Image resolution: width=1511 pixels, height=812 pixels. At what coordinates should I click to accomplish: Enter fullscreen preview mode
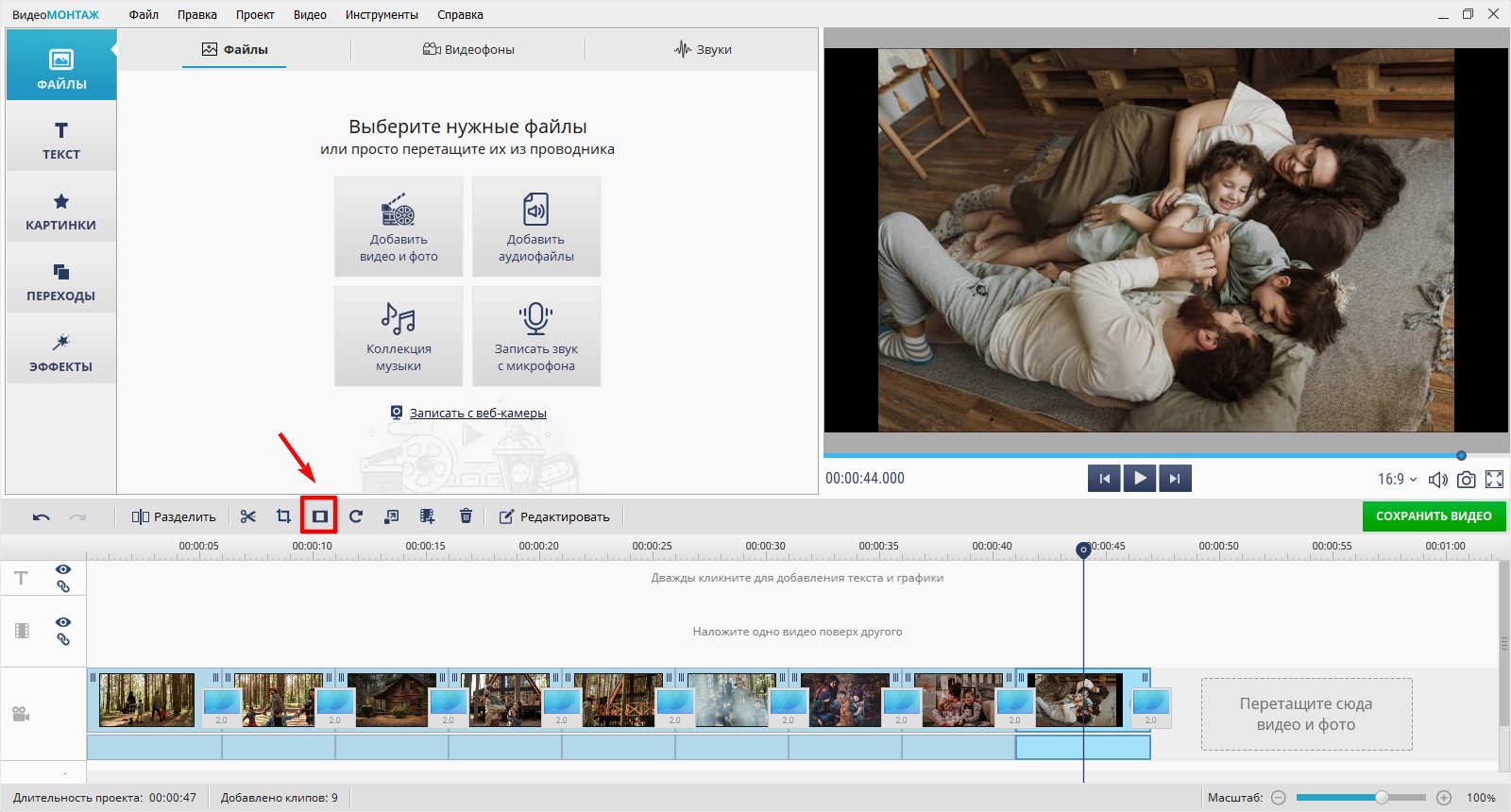point(1494,480)
